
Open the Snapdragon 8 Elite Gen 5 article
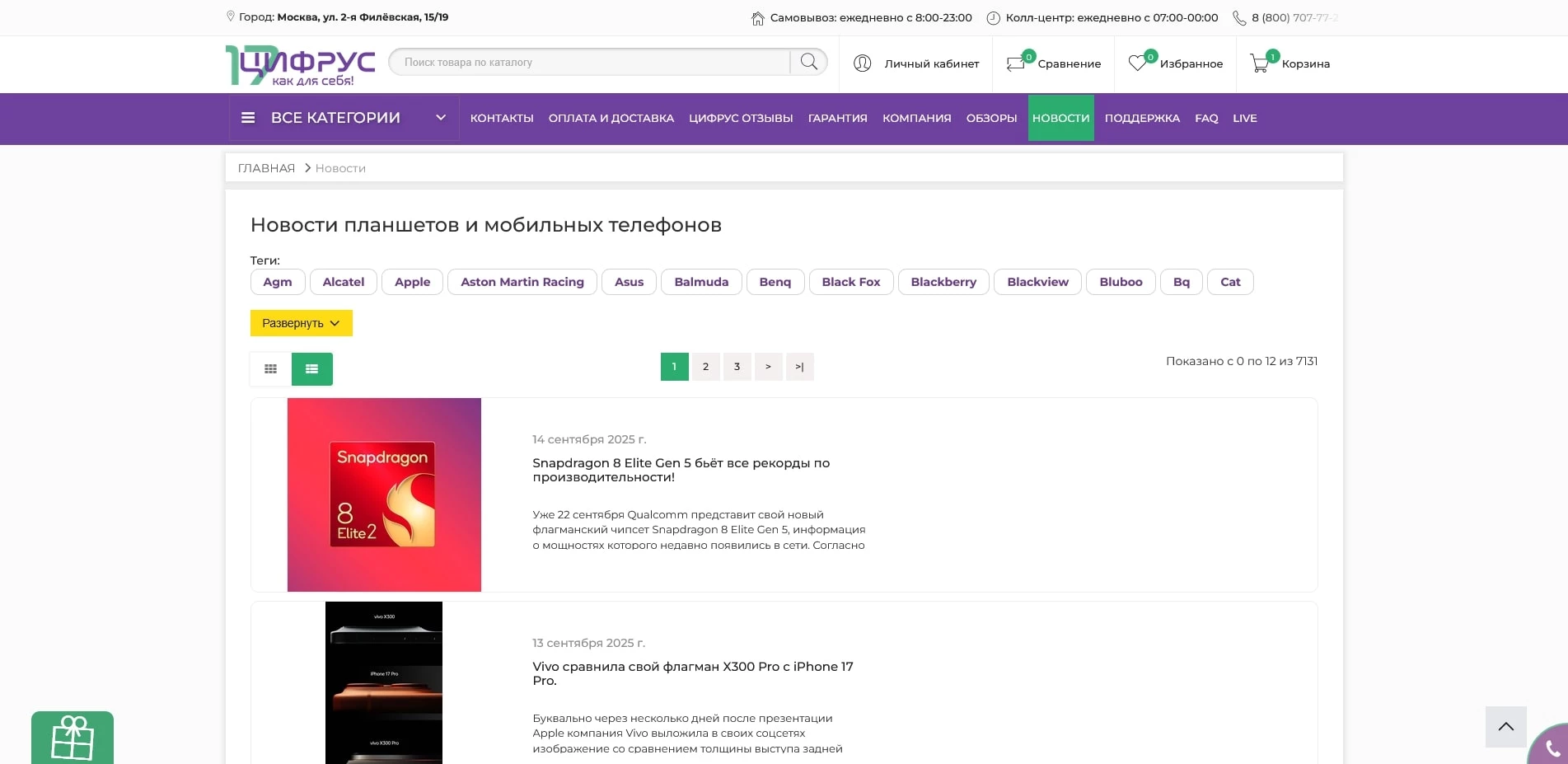click(x=681, y=470)
